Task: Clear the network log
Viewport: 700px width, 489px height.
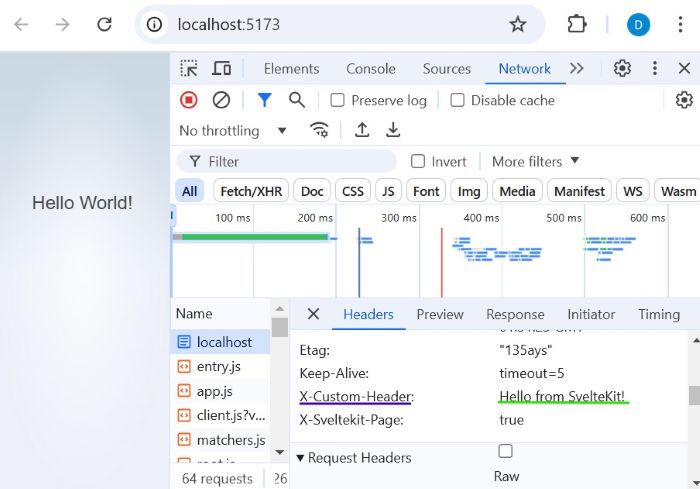Action: (x=222, y=100)
